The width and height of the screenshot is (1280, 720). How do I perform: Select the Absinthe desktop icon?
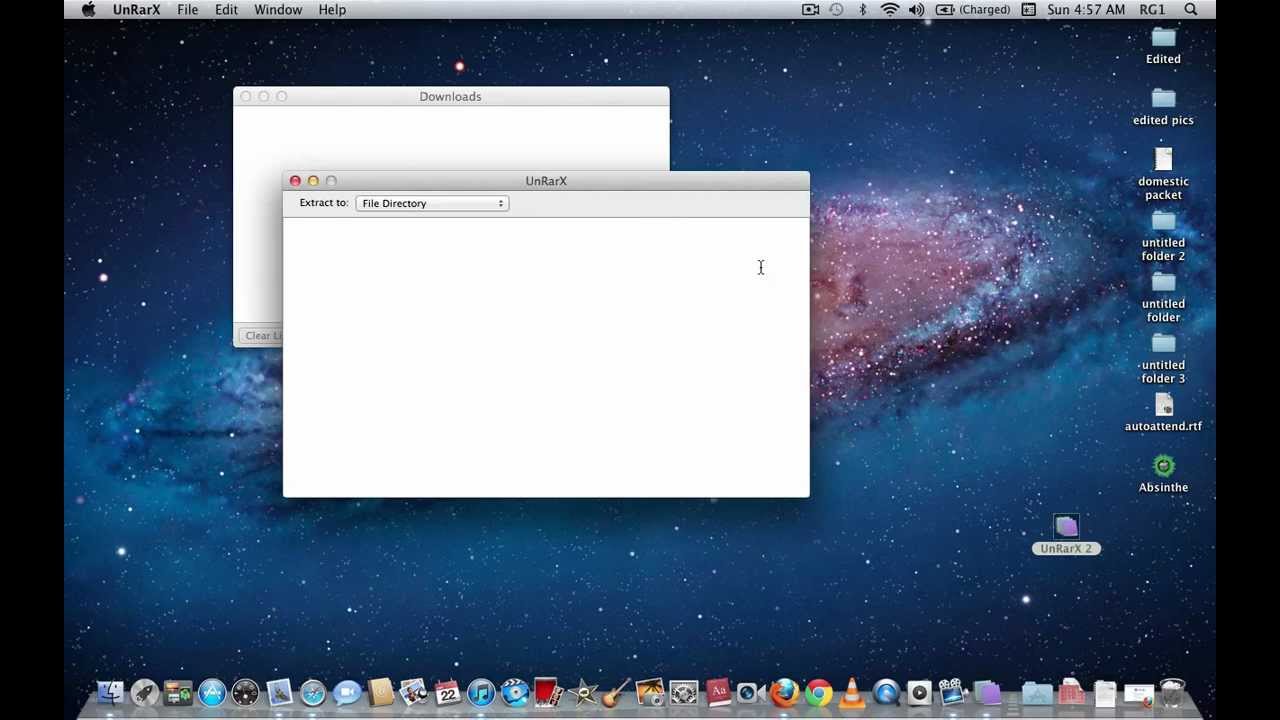click(x=1163, y=474)
